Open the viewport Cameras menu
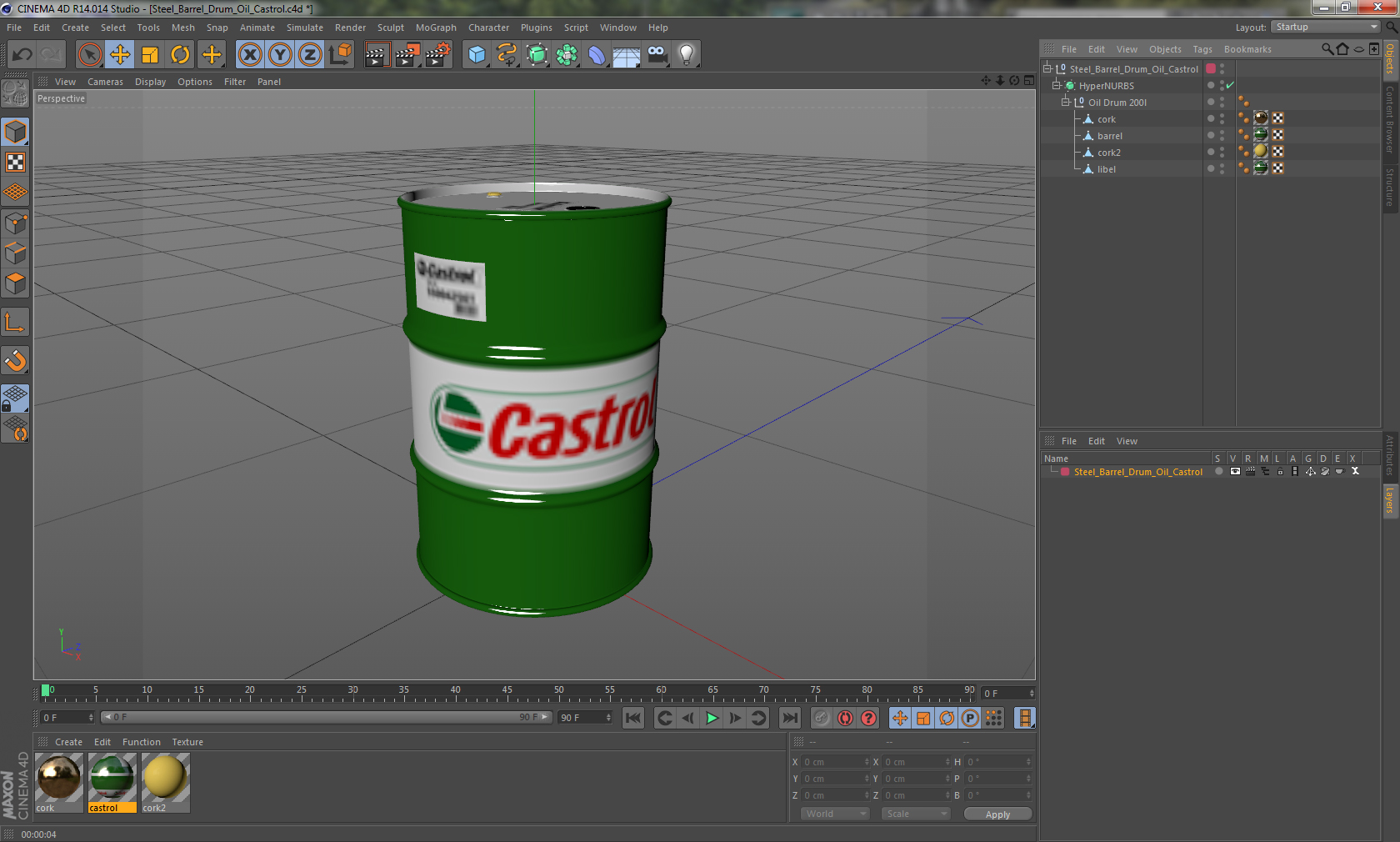Viewport: 1400px width, 842px height. pos(105,82)
